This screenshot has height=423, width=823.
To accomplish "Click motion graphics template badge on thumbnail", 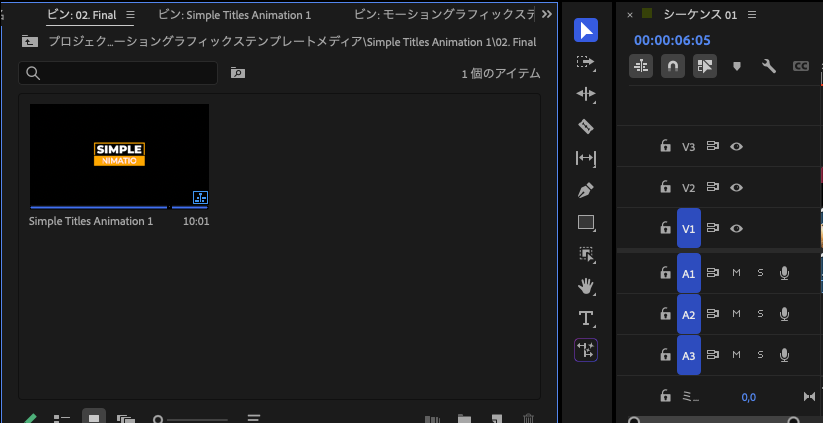I will pos(201,197).
